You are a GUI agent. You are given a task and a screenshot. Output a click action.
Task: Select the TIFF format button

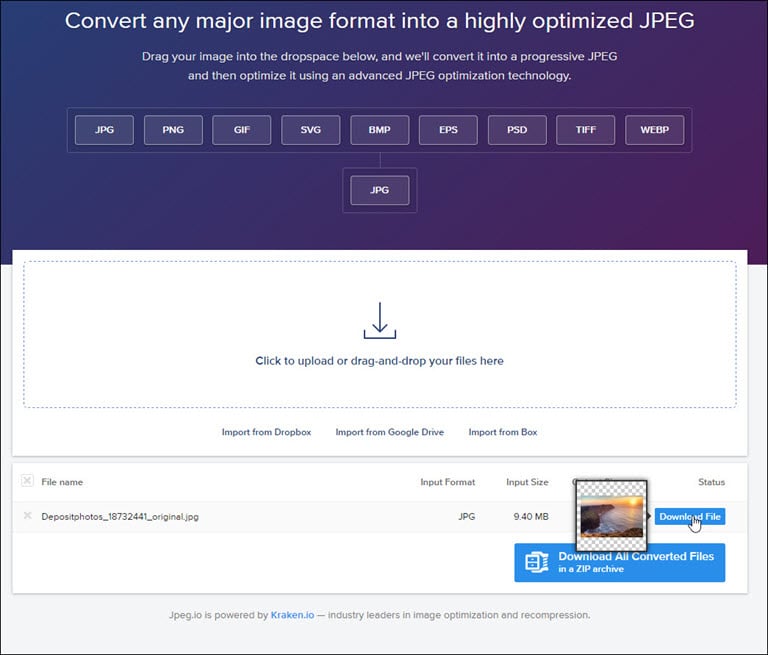[586, 130]
